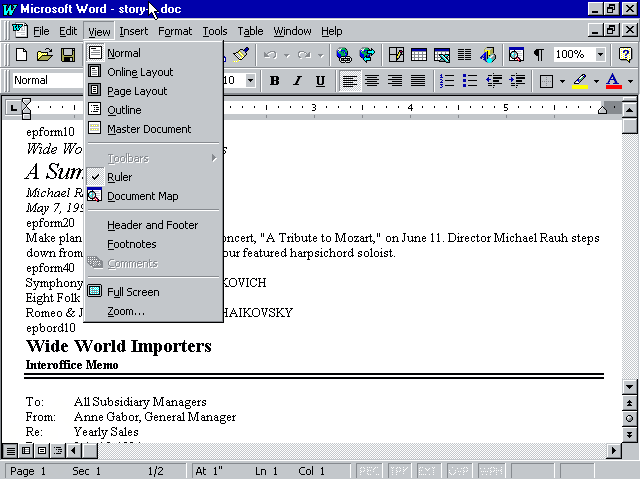
Task: Click the Insert Hyperlink globe icon
Action: coord(344,54)
